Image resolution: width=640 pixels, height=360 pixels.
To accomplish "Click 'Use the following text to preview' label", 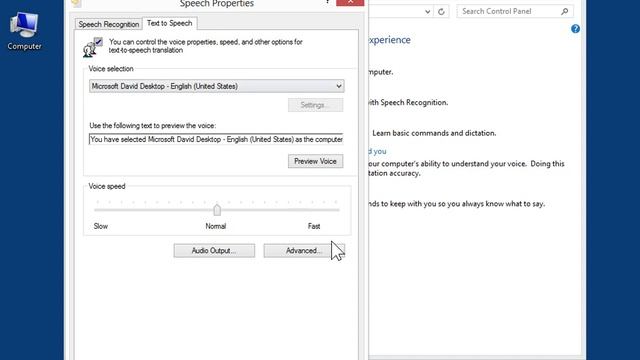I will [153, 126].
